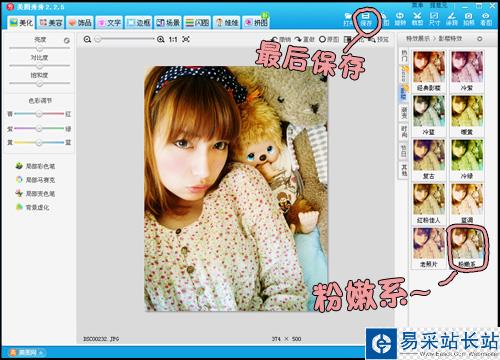Click the fit-to-screen icon beside 1:1
The height and width of the screenshot is (360, 500).
coord(186,39)
